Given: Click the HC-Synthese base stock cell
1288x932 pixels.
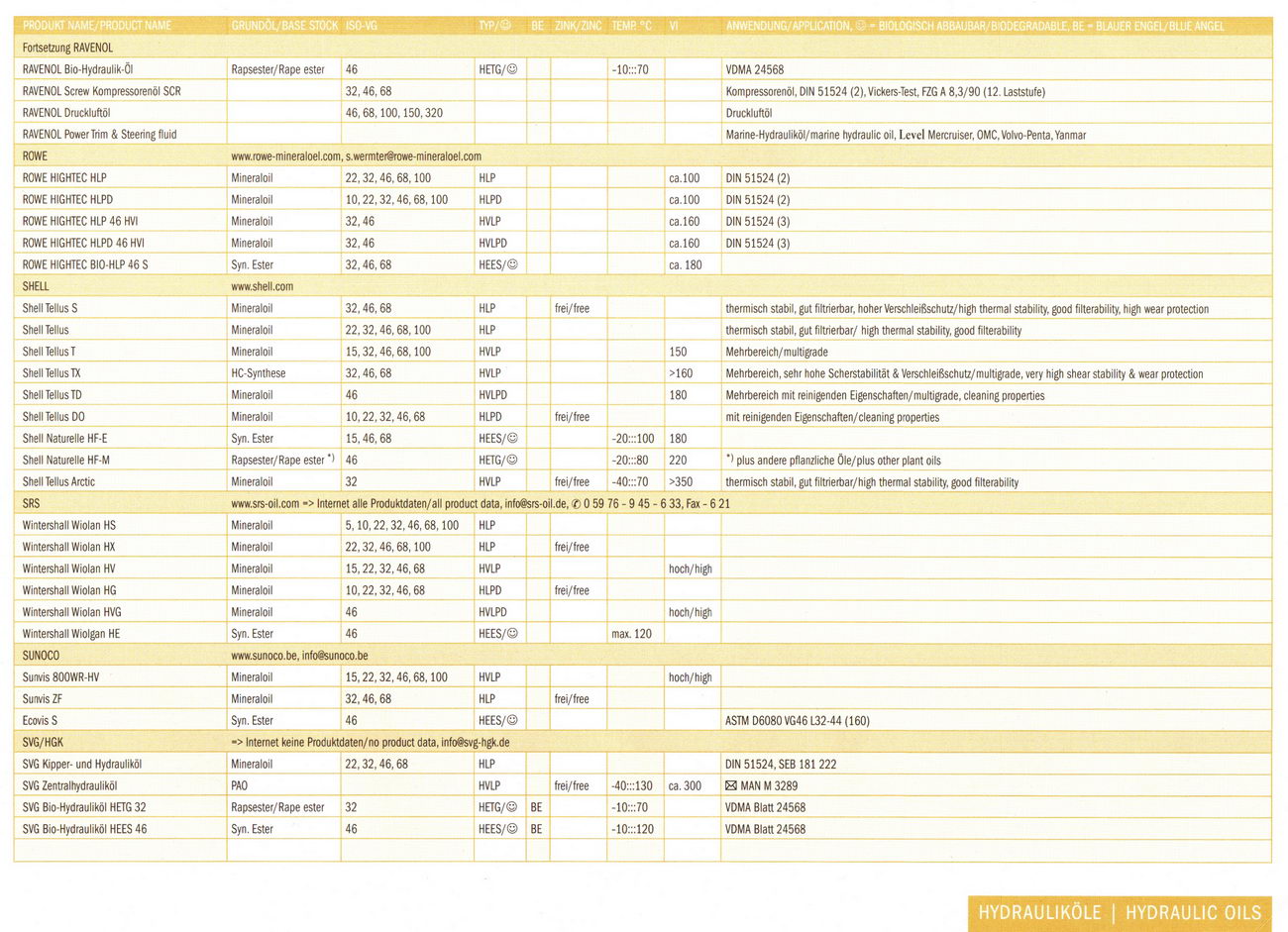Looking at the screenshot, I should [x=259, y=373].
